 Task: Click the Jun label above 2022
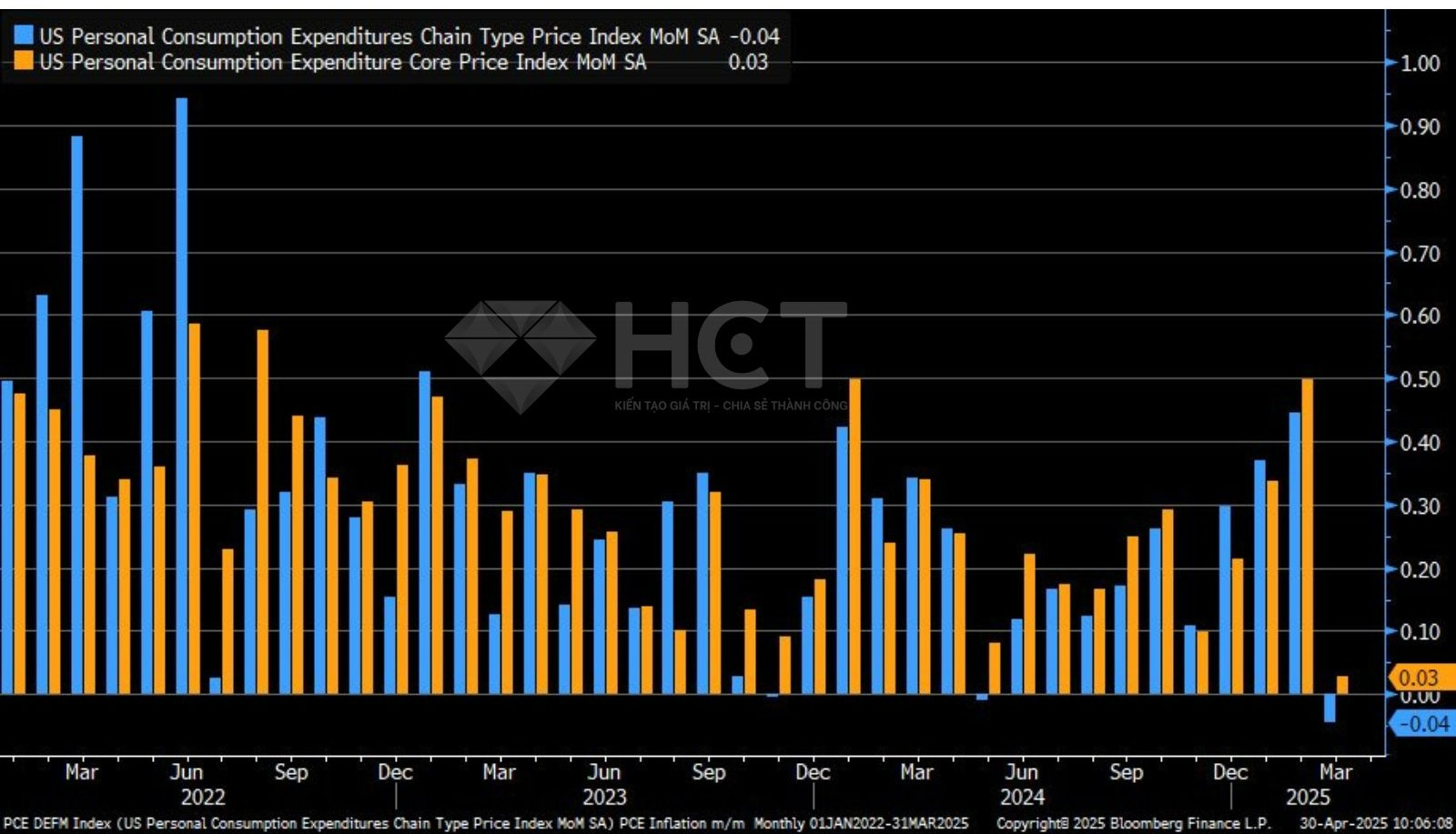click(187, 772)
